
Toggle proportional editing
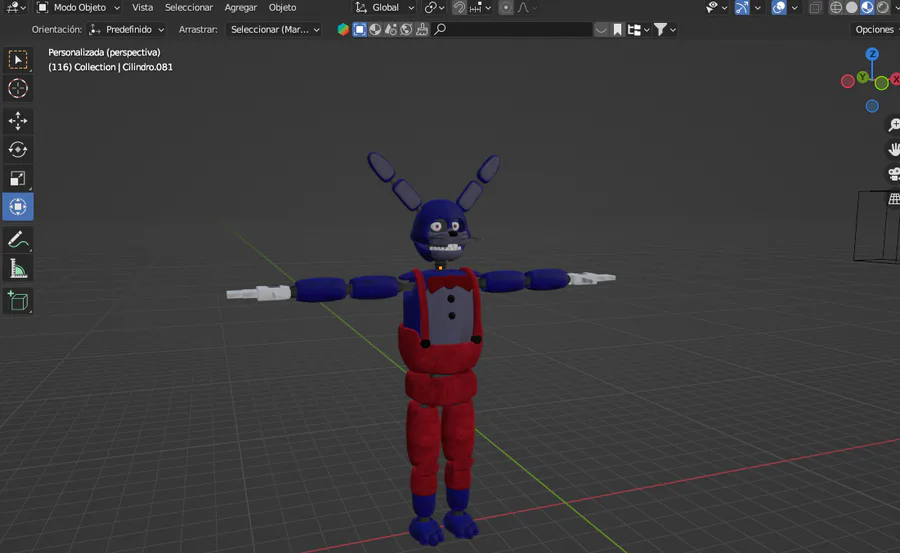point(506,7)
